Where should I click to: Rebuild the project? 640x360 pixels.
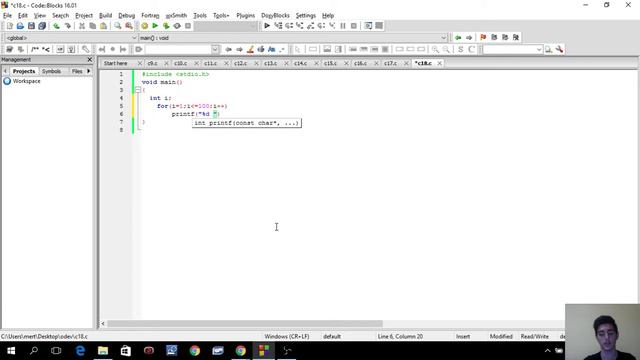click(x=177, y=26)
